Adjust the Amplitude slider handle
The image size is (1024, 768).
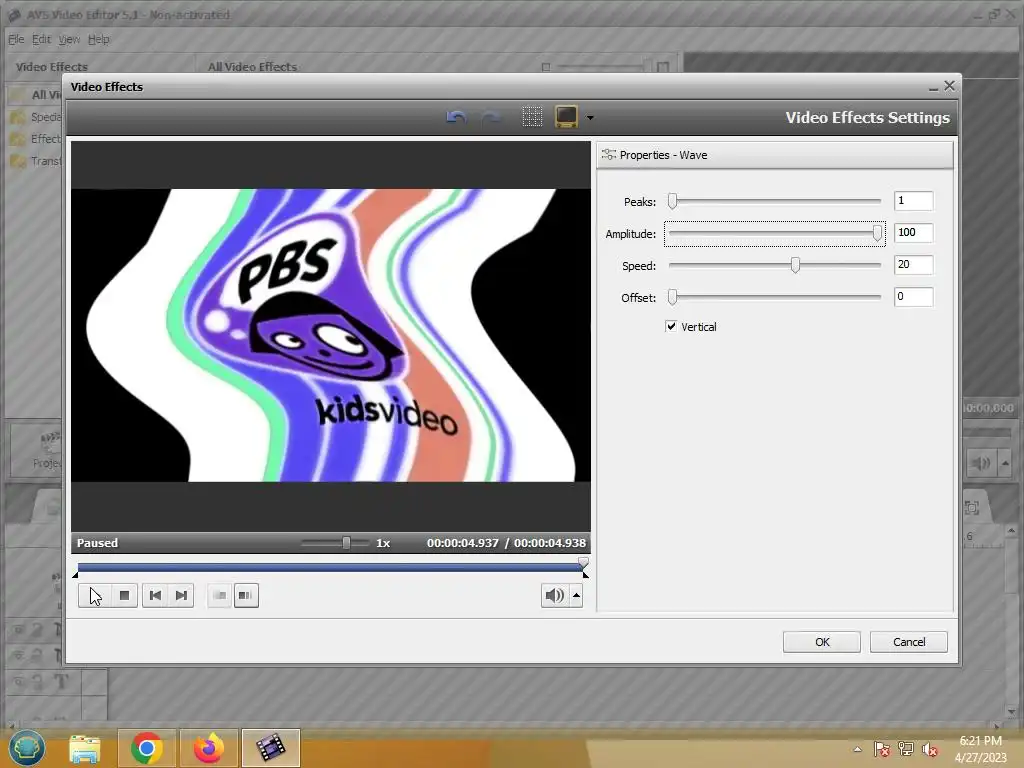point(877,233)
